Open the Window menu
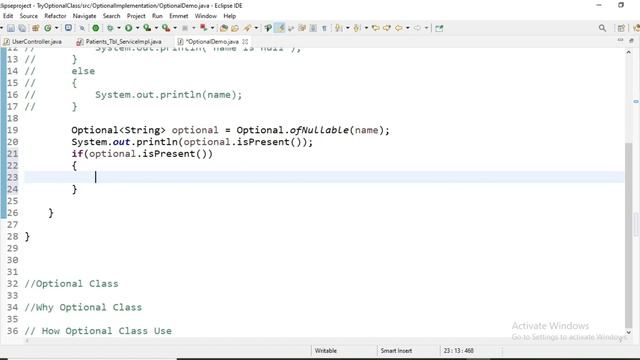640x360 pixels. (206, 16)
